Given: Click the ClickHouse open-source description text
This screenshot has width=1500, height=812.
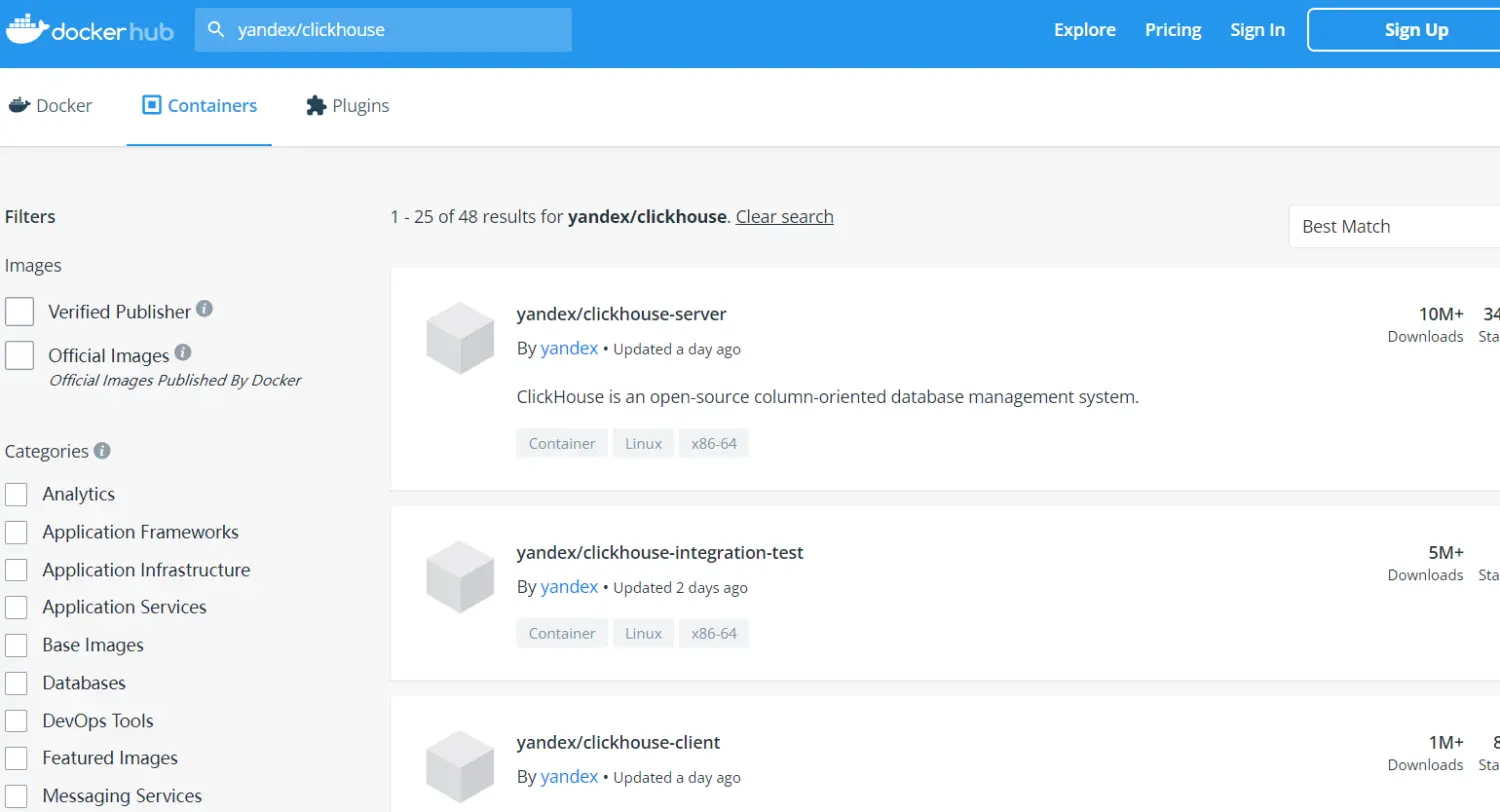Looking at the screenshot, I should 828,397.
